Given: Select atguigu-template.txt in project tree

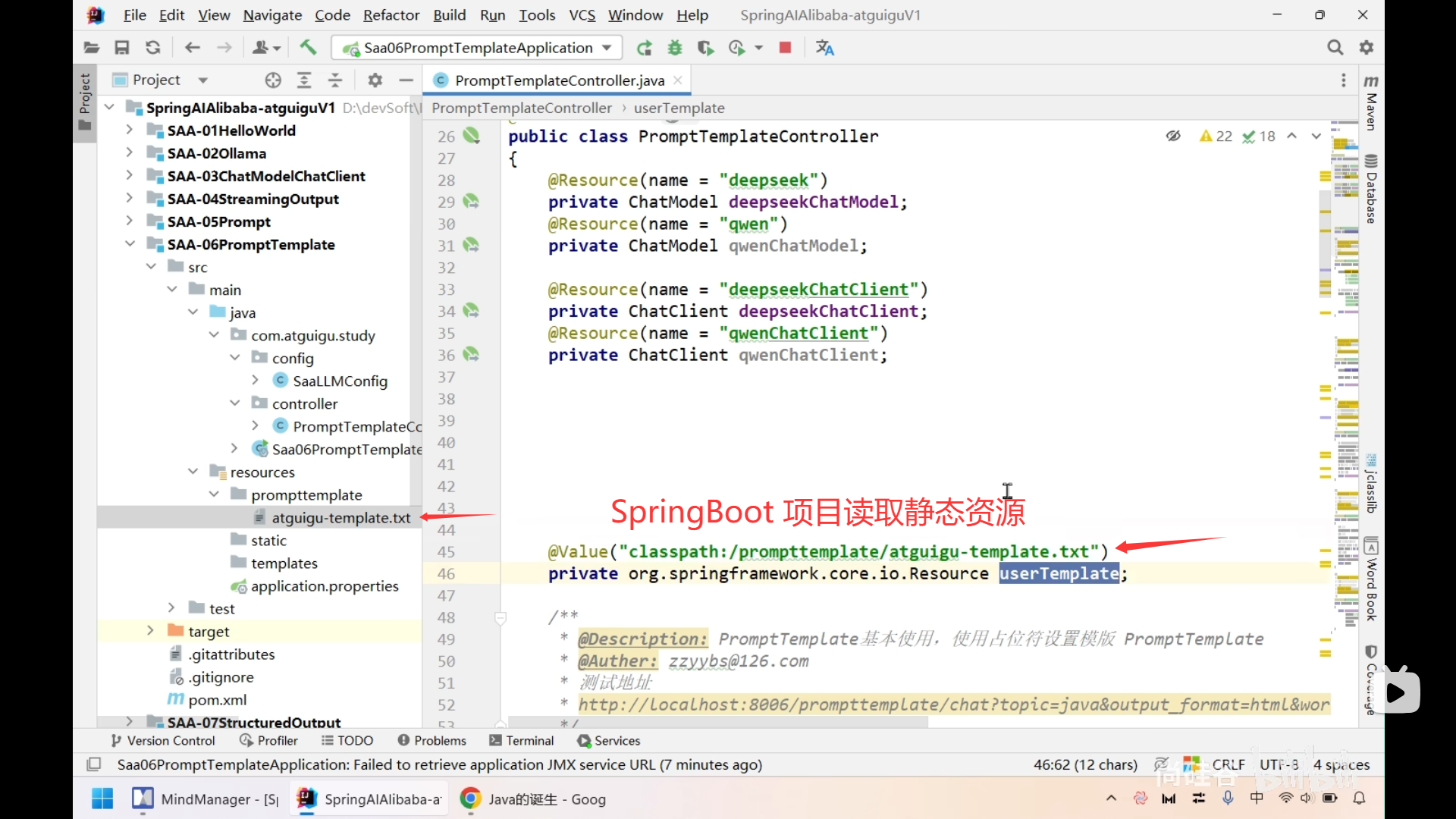Looking at the screenshot, I should (x=340, y=518).
